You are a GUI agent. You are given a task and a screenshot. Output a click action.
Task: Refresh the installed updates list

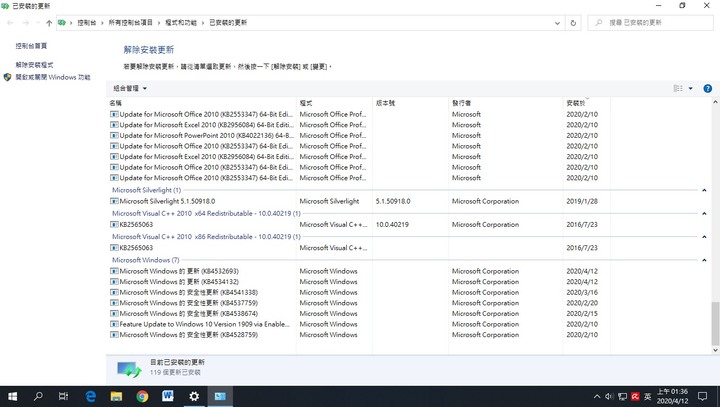[x=573, y=23]
